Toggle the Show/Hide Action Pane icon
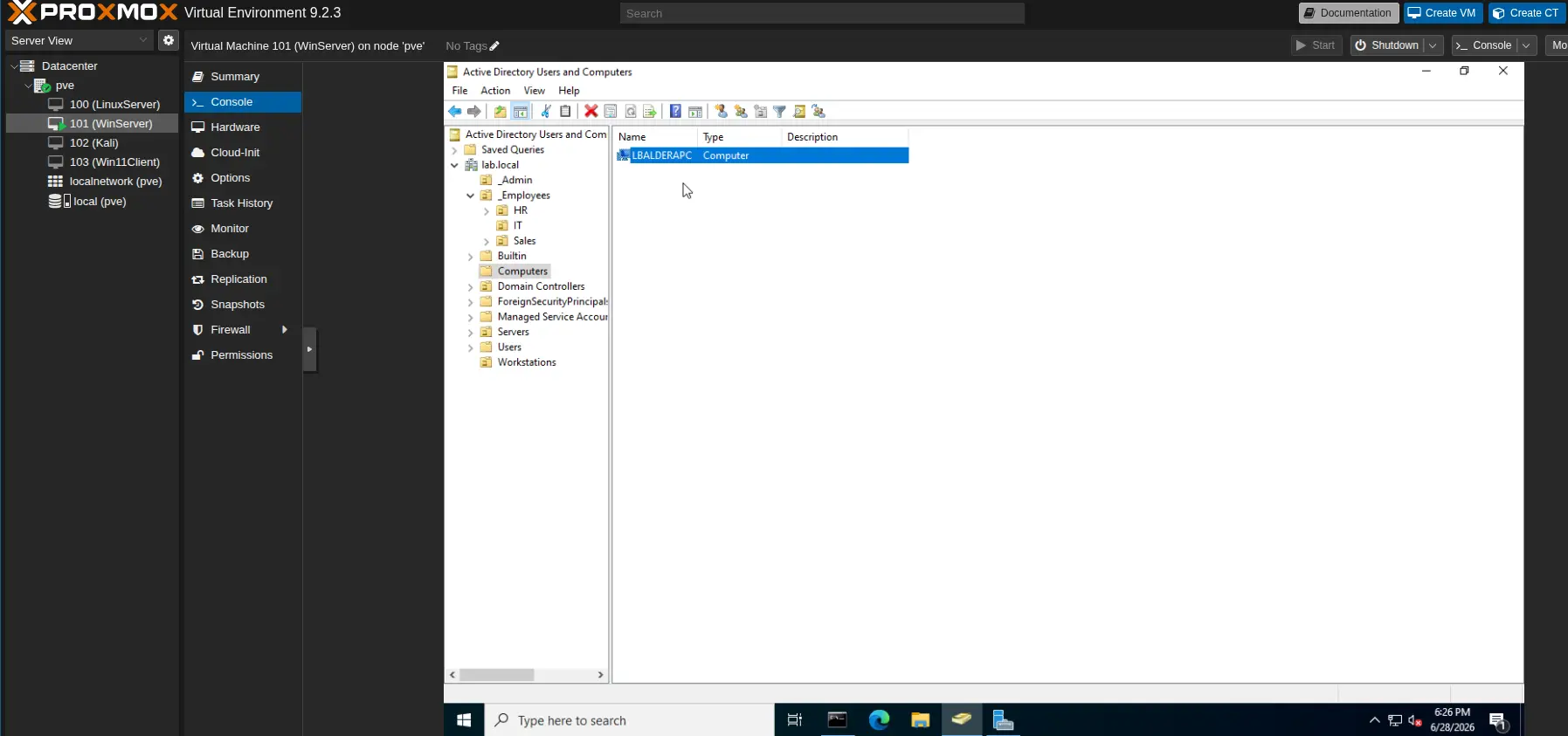Viewport: 1568px width, 736px height. [x=695, y=111]
